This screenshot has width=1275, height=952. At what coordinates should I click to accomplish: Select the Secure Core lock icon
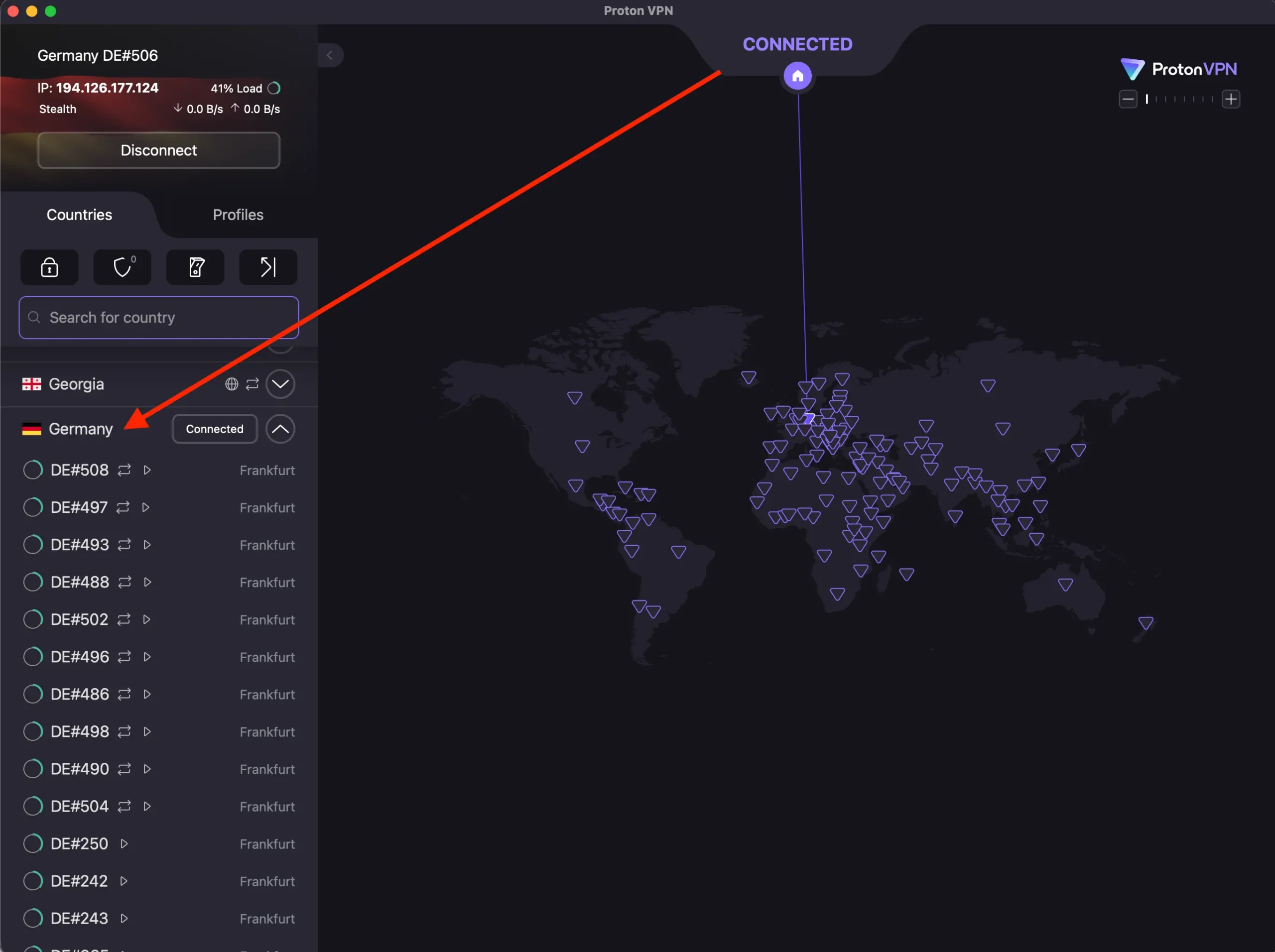(49, 267)
